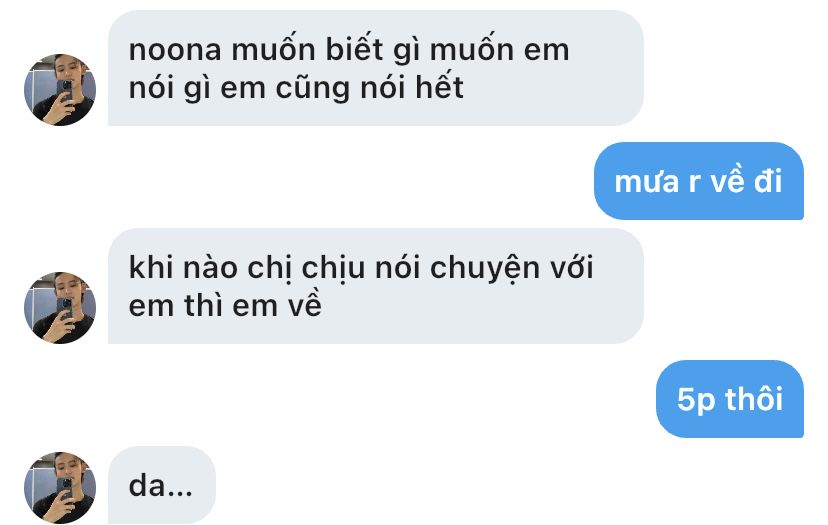Tap the word 'cũng' in the first grey bubble
The image size is (828, 525).
point(313,89)
